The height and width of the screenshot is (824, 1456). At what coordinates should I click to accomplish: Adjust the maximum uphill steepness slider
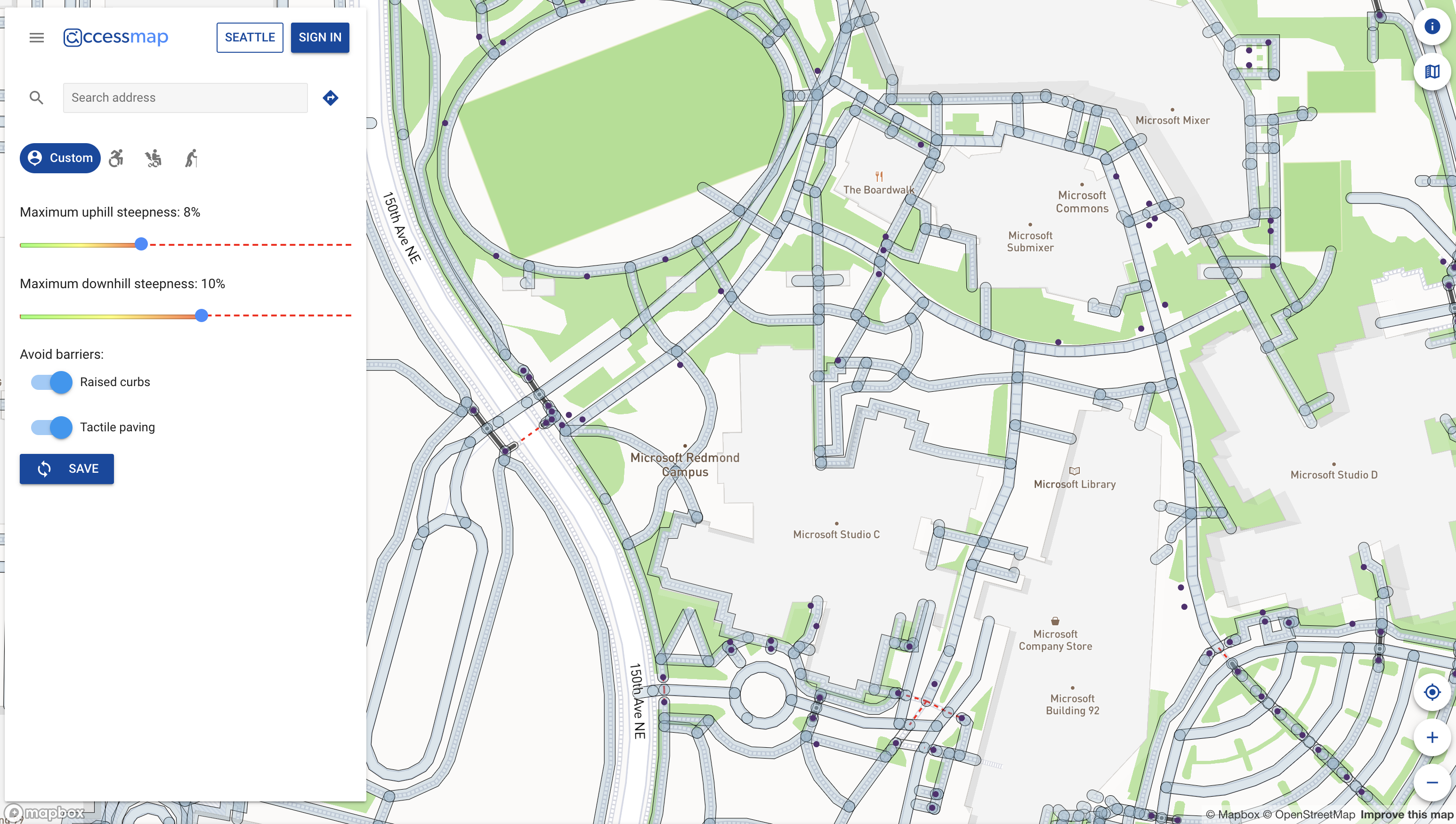pyautogui.click(x=141, y=244)
